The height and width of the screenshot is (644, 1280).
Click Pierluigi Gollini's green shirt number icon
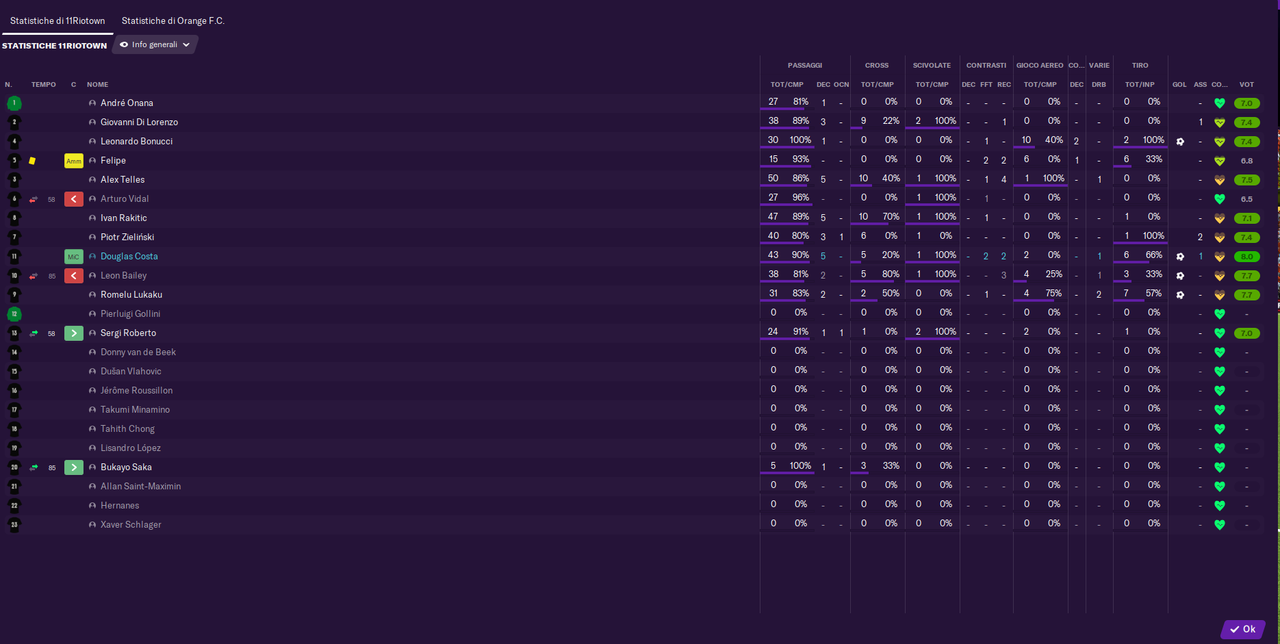[14, 314]
